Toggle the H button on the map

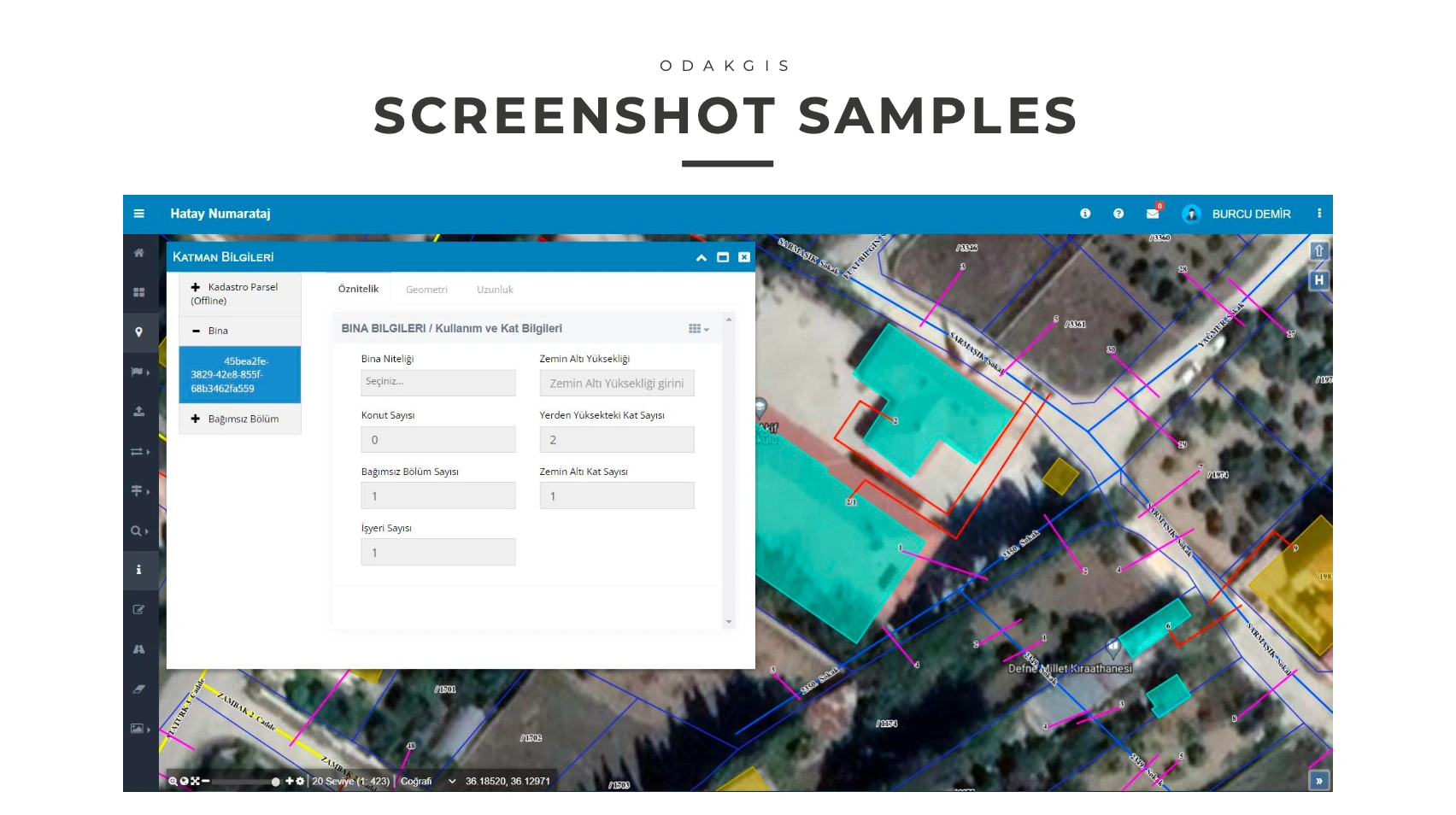point(1318,280)
